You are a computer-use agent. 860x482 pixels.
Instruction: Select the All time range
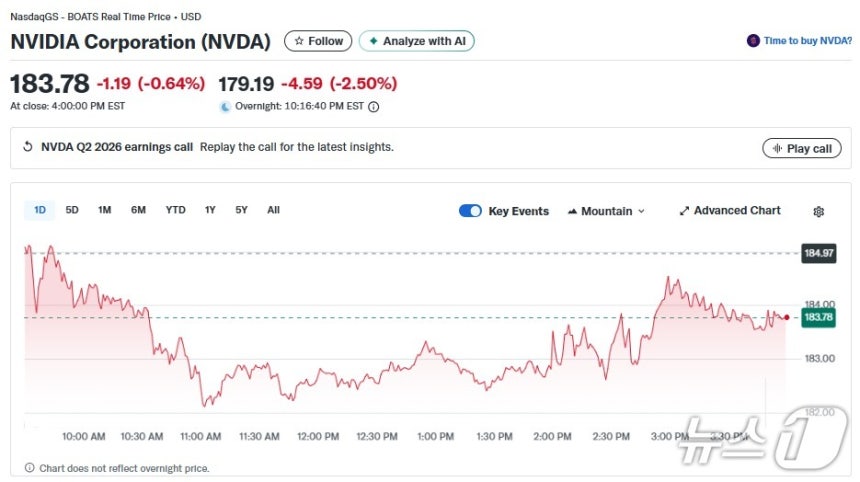point(273,210)
